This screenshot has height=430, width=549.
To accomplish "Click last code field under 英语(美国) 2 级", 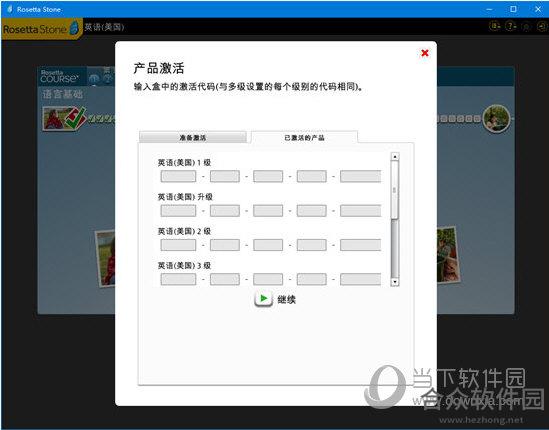I will [360, 245].
